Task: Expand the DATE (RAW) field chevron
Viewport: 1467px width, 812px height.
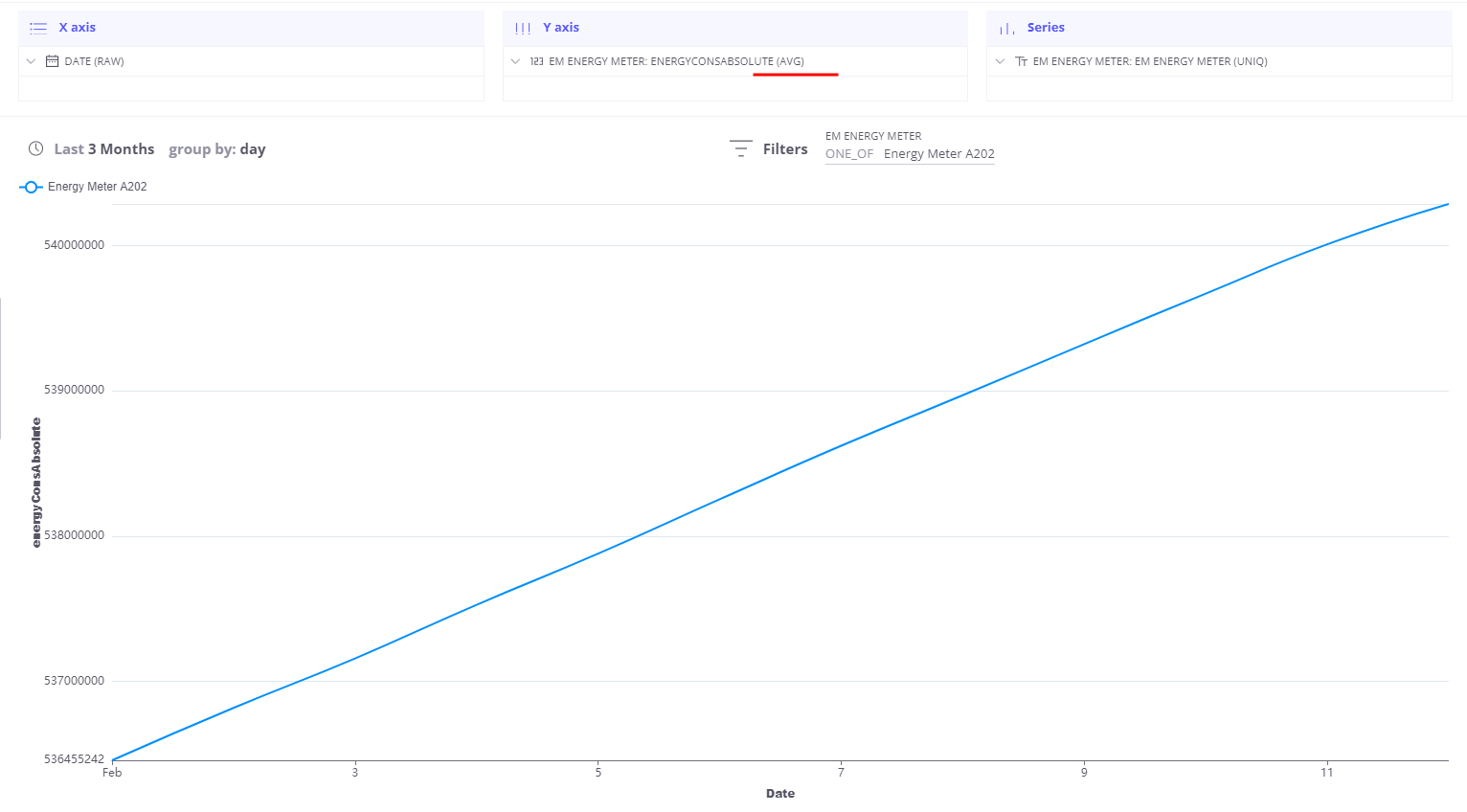Action: (x=31, y=61)
